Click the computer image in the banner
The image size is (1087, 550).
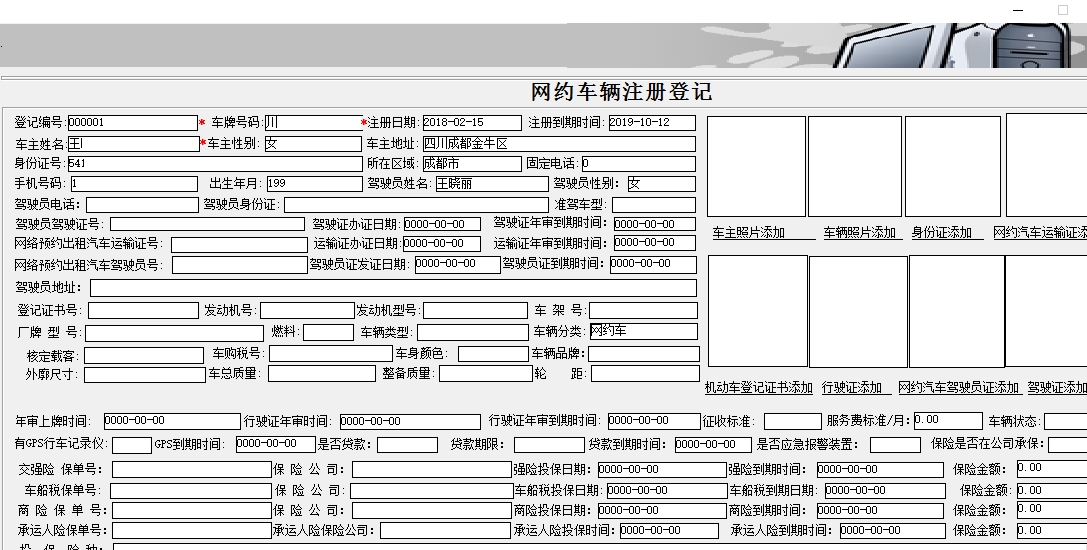tap(960, 45)
